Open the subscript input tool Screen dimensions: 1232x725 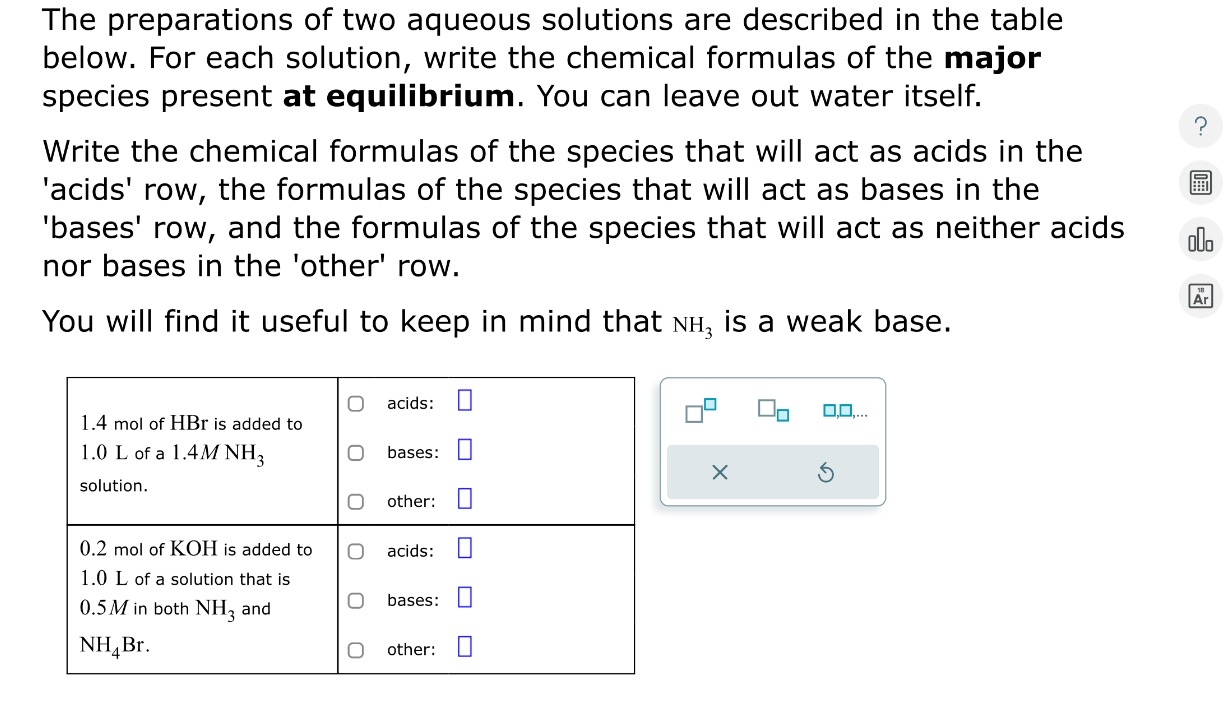(x=770, y=410)
